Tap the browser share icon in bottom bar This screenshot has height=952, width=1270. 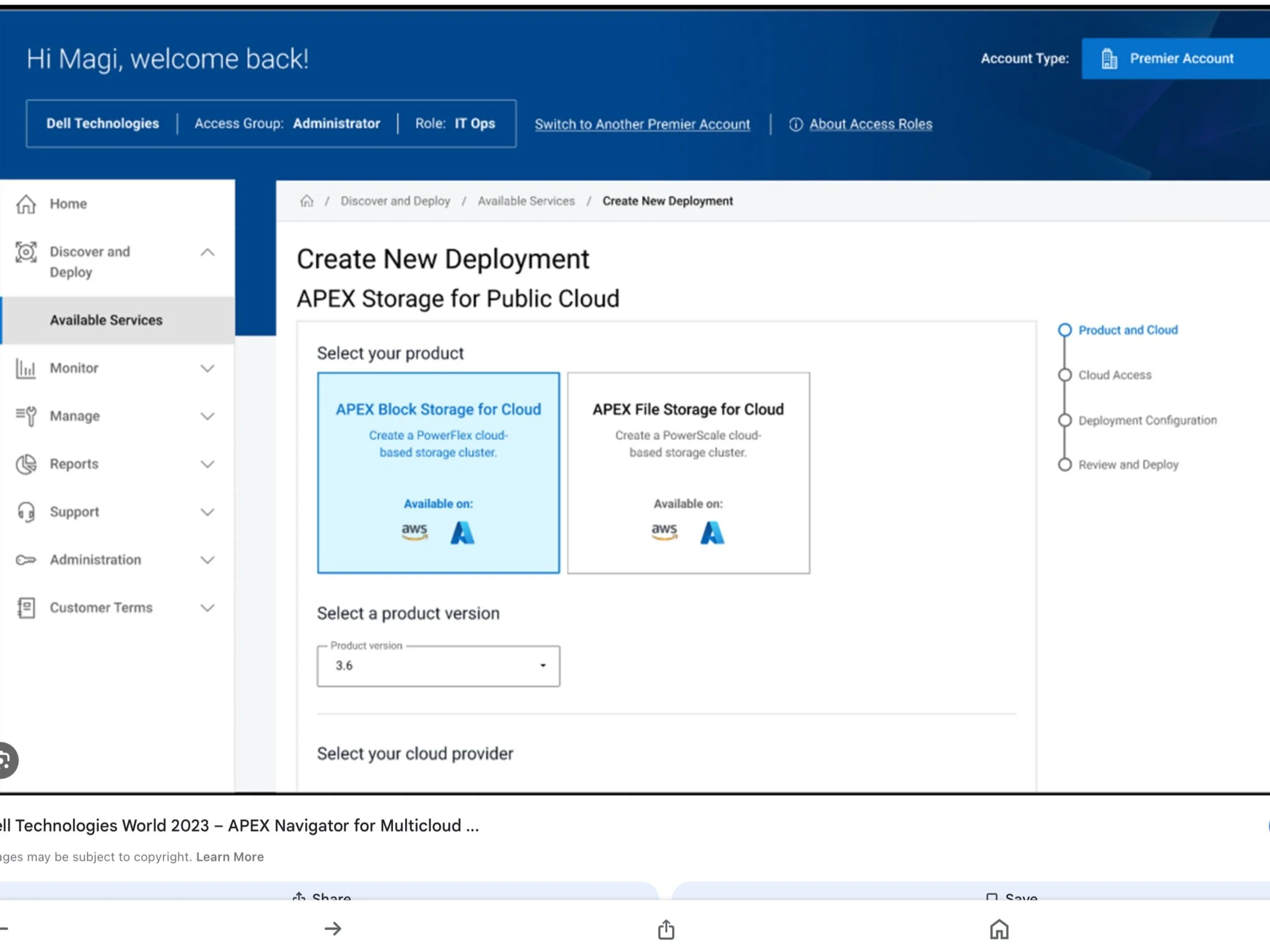(x=666, y=929)
